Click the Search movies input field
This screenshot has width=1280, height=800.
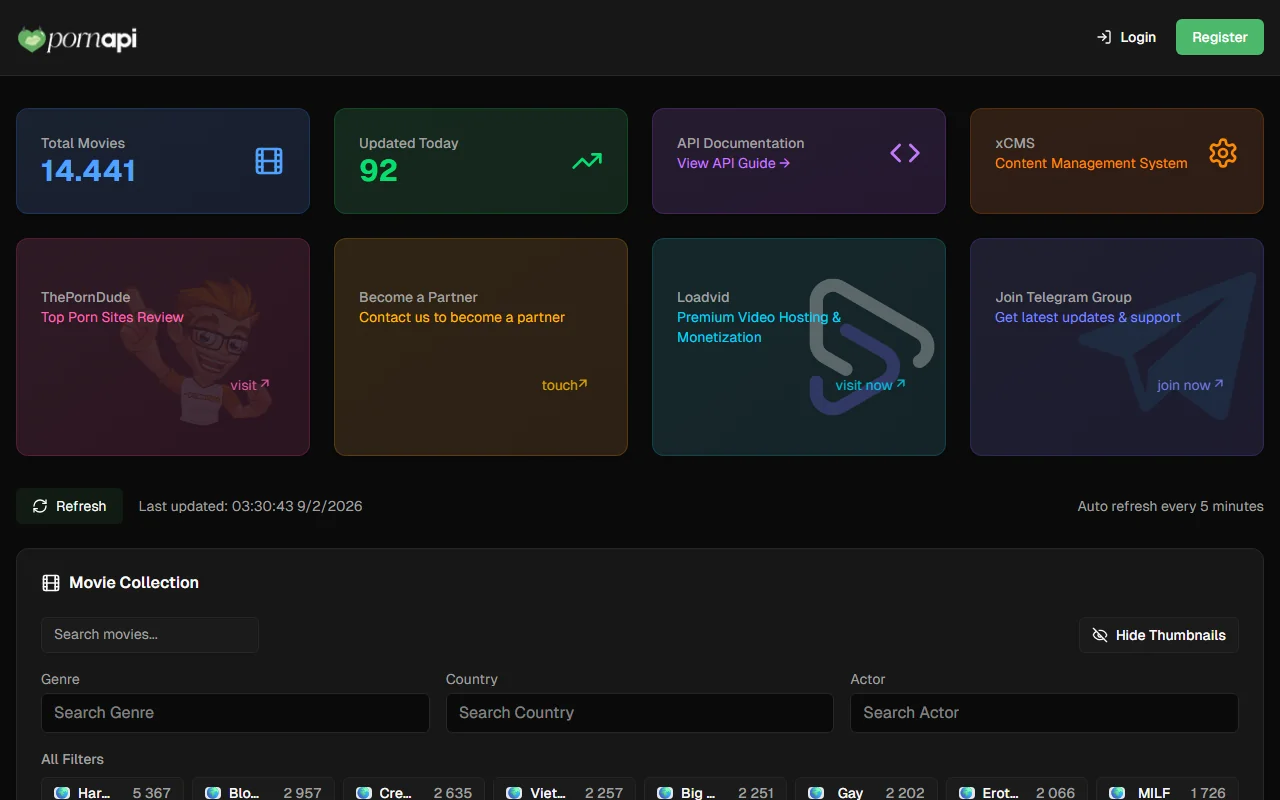150,635
